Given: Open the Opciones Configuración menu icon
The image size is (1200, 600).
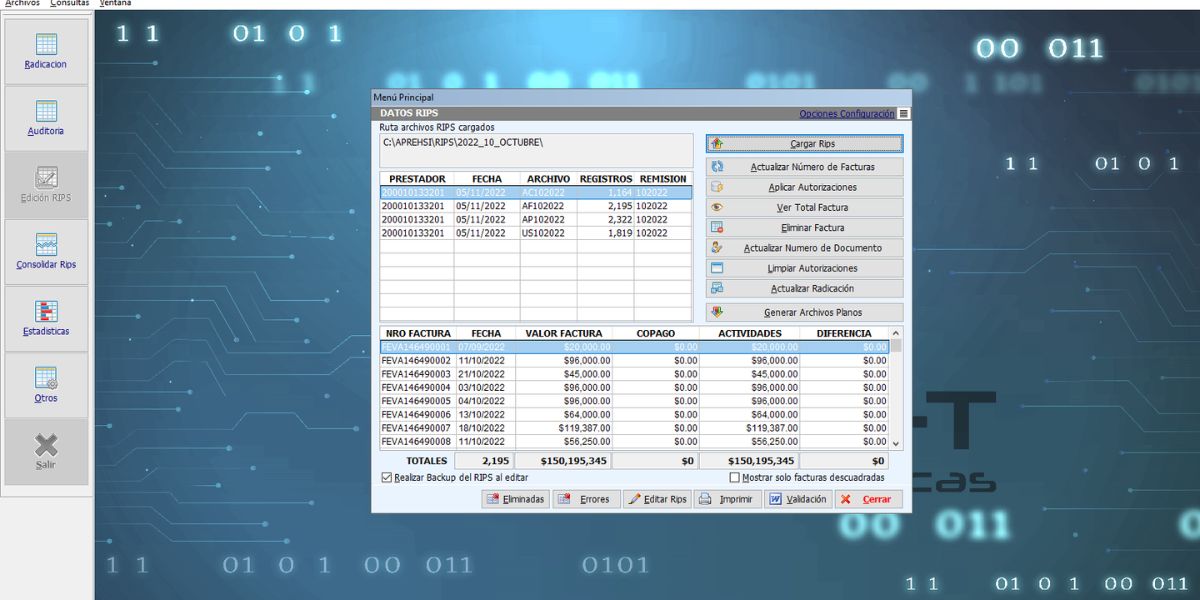Looking at the screenshot, I should (x=904, y=114).
